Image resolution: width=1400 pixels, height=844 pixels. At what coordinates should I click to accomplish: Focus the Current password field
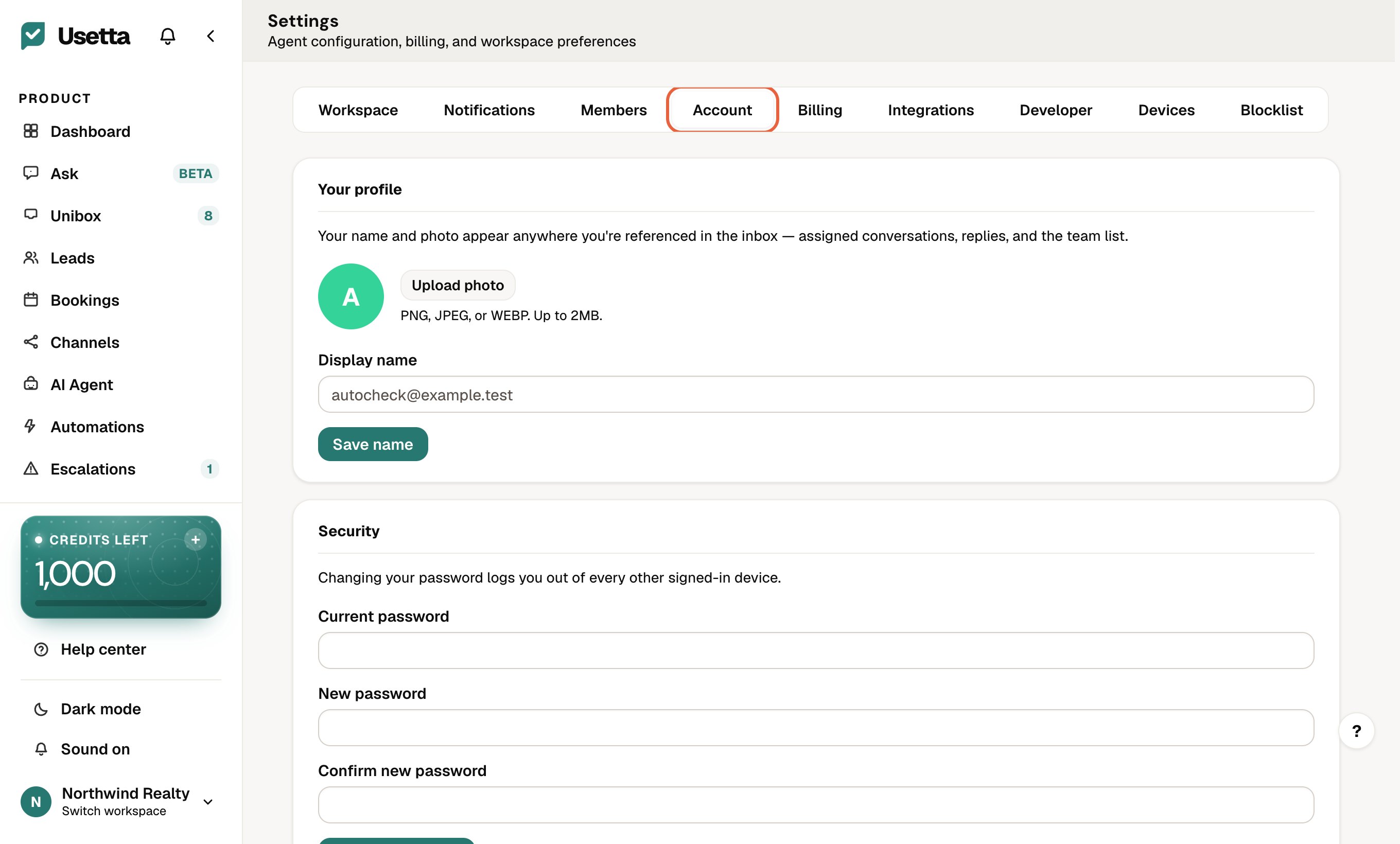pos(816,650)
